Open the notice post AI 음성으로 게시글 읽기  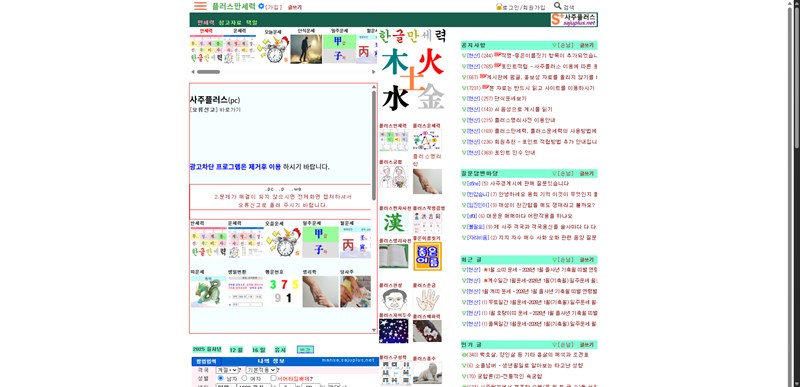pyautogui.click(x=523, y=109)
